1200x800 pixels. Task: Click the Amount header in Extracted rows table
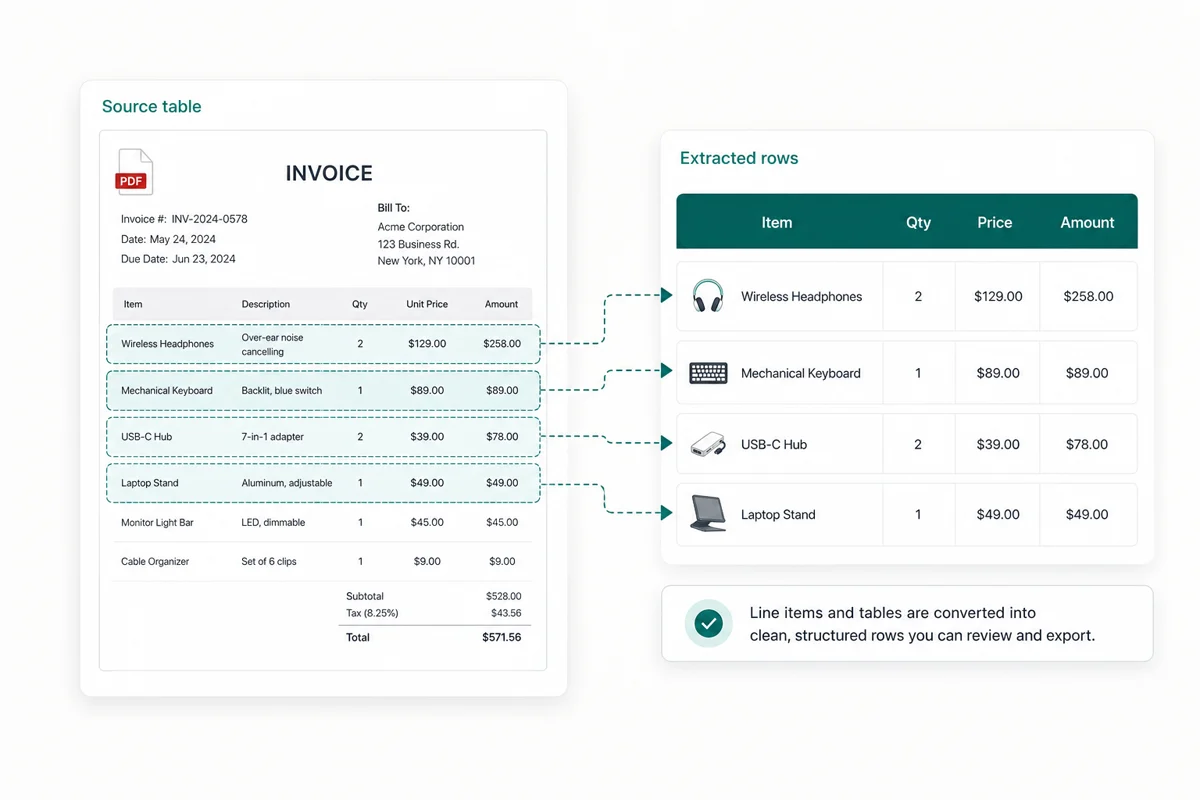(1087, 223)
